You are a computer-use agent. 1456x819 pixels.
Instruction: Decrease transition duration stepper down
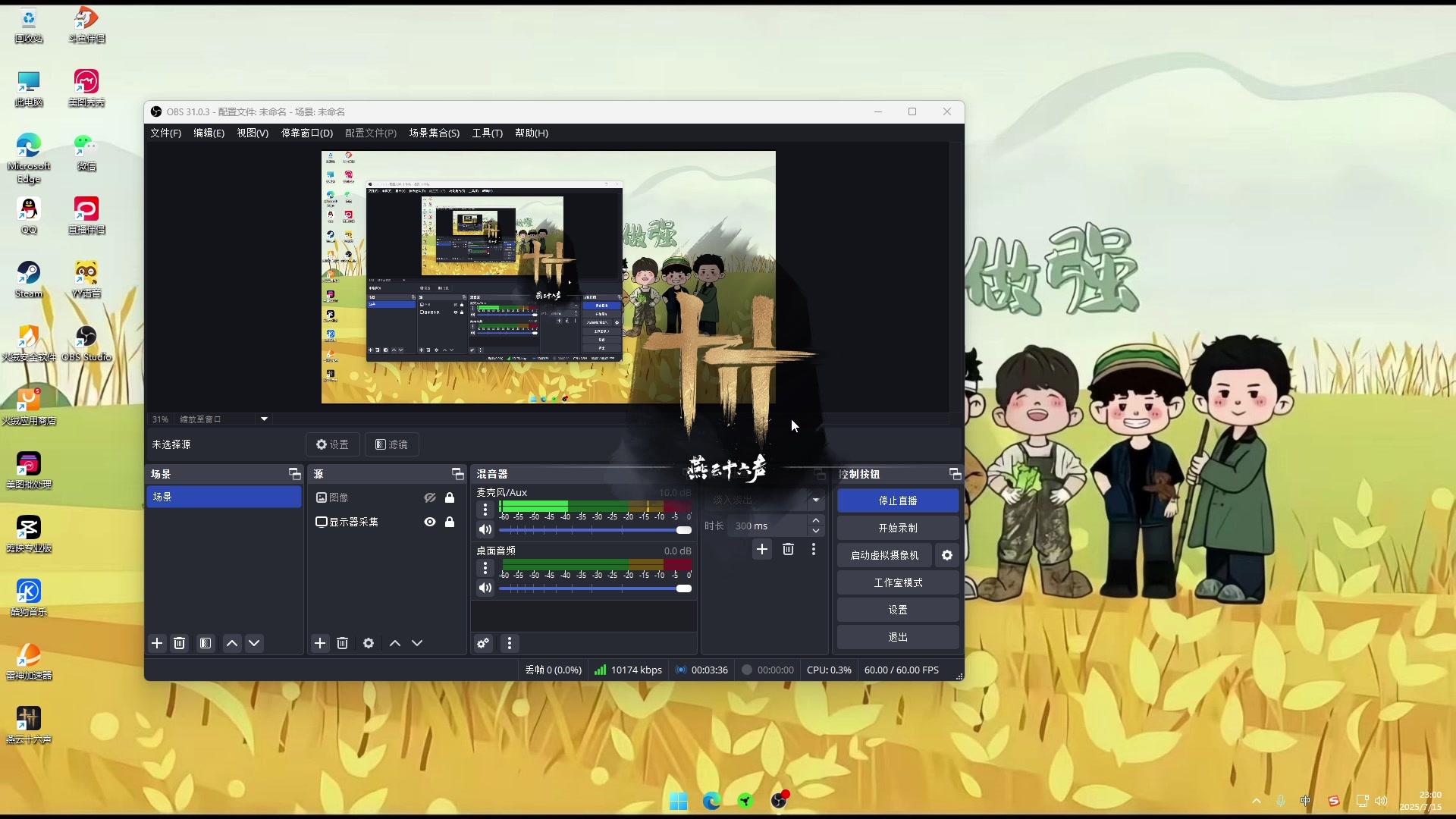816,531
